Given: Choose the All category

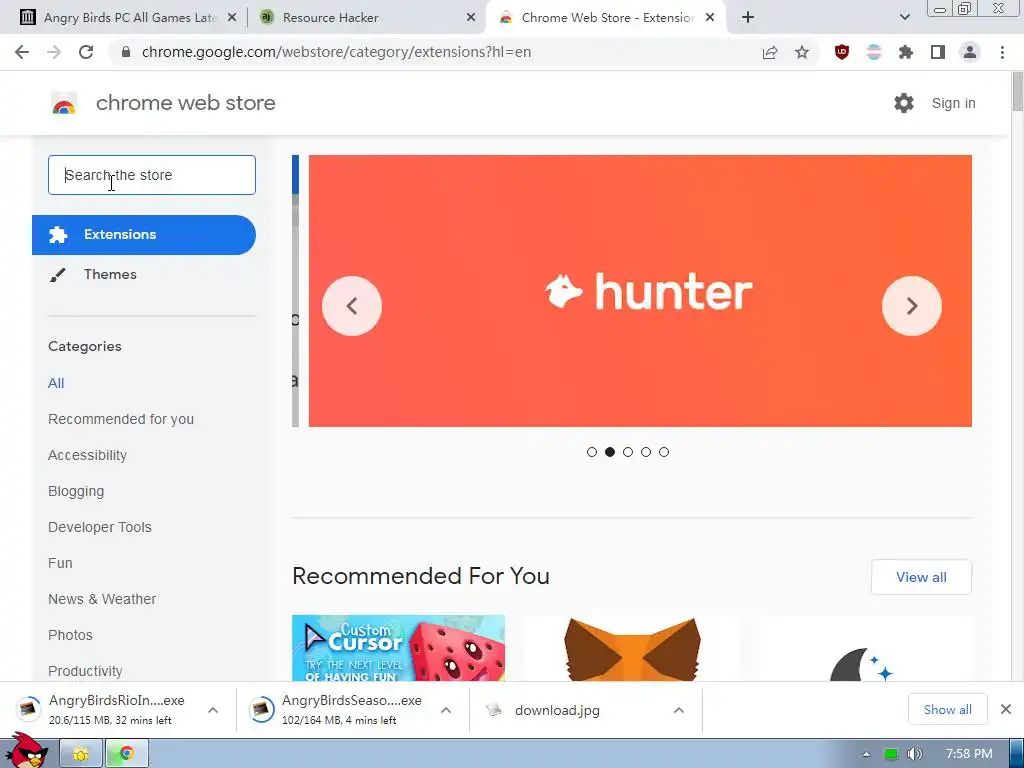Looking at the screenshot, I should tap(56, 383).
